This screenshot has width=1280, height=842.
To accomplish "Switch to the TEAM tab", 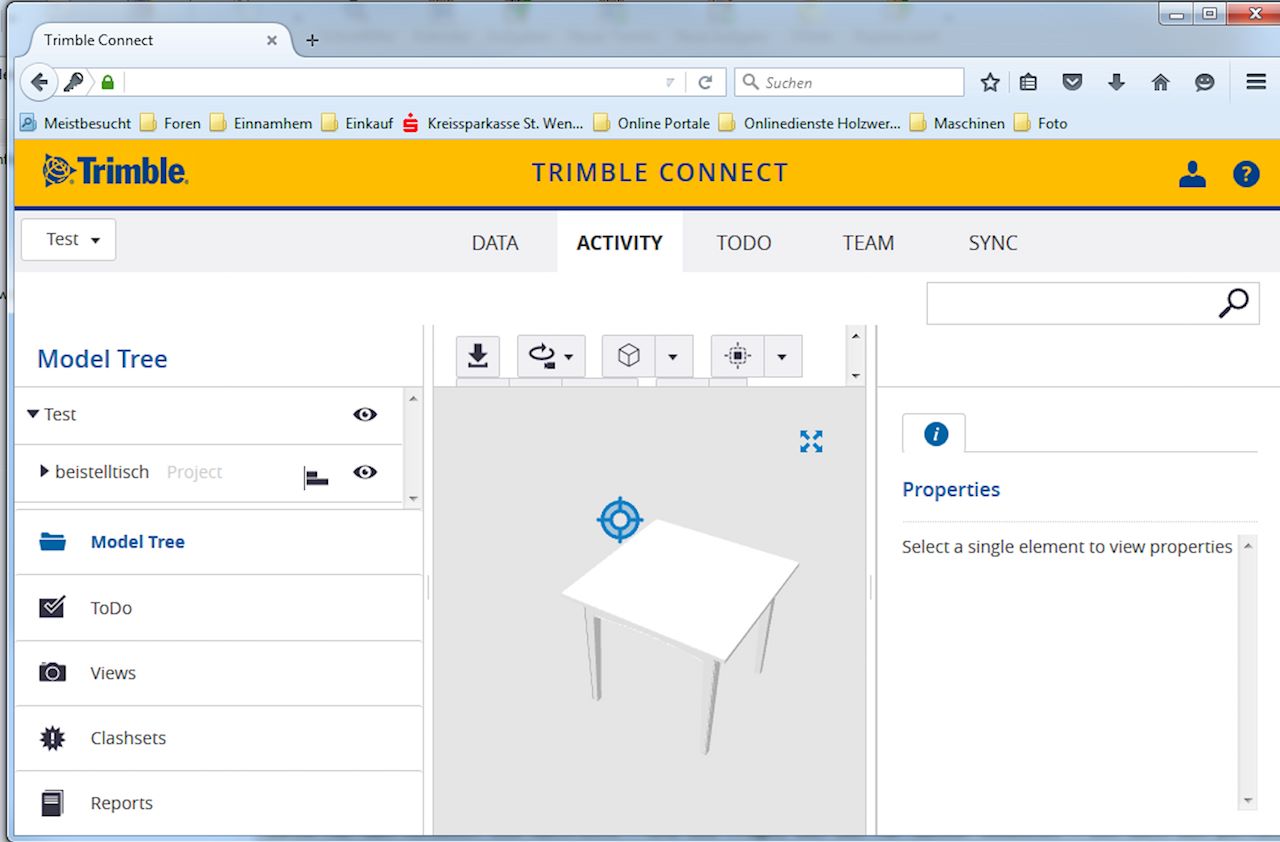I will tap(868, 243).
